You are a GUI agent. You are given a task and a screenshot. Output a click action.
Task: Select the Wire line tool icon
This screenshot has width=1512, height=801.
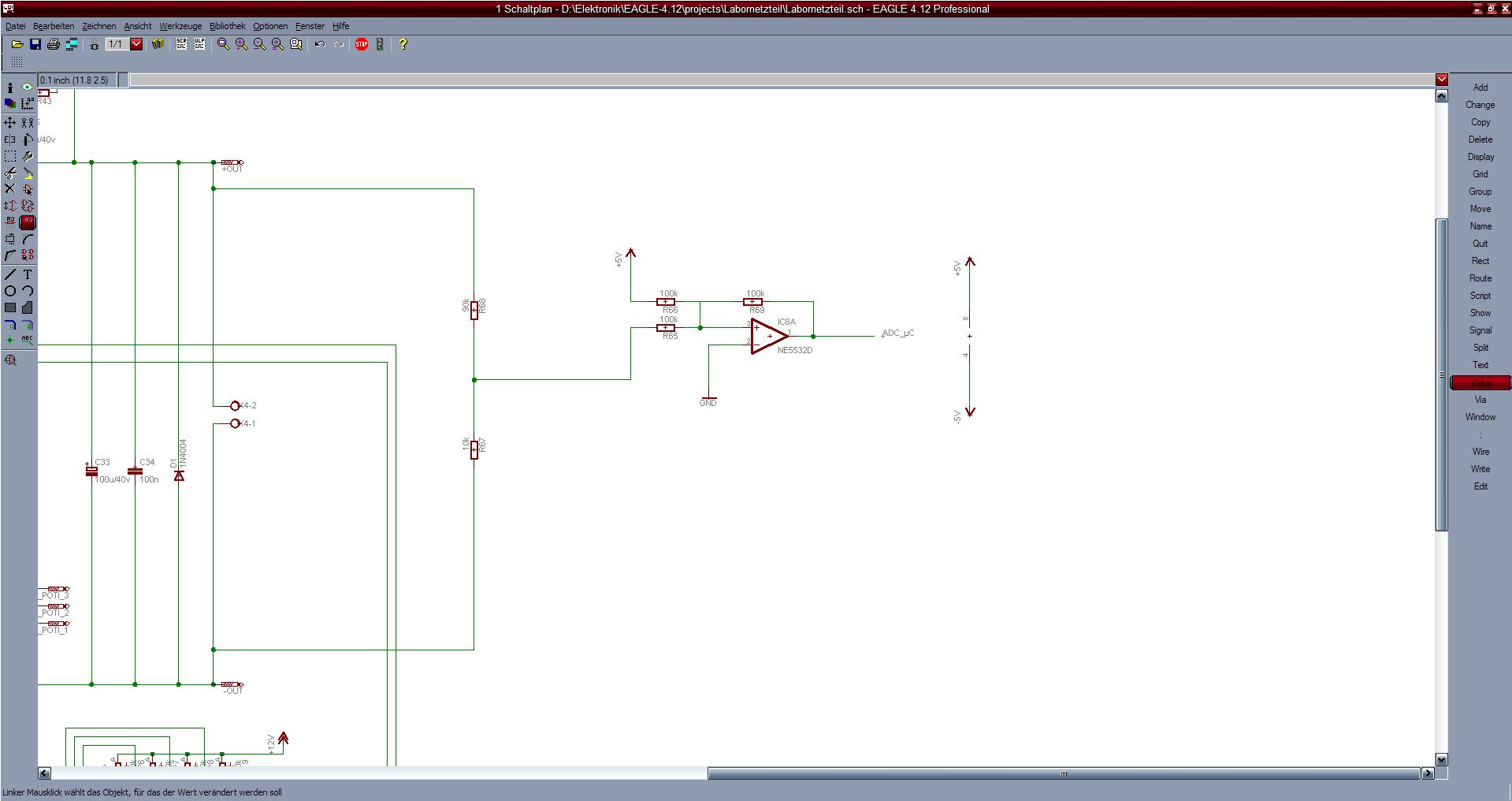10,274
